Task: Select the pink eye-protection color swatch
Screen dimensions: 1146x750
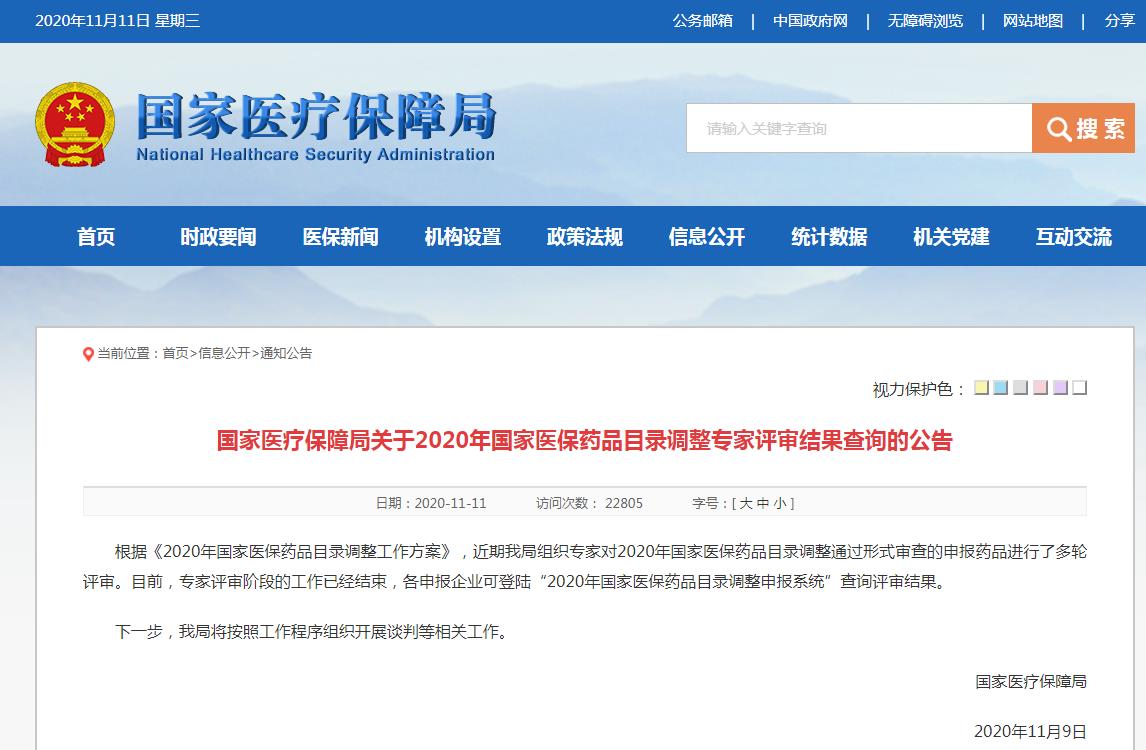Action: pos(1040,388)
